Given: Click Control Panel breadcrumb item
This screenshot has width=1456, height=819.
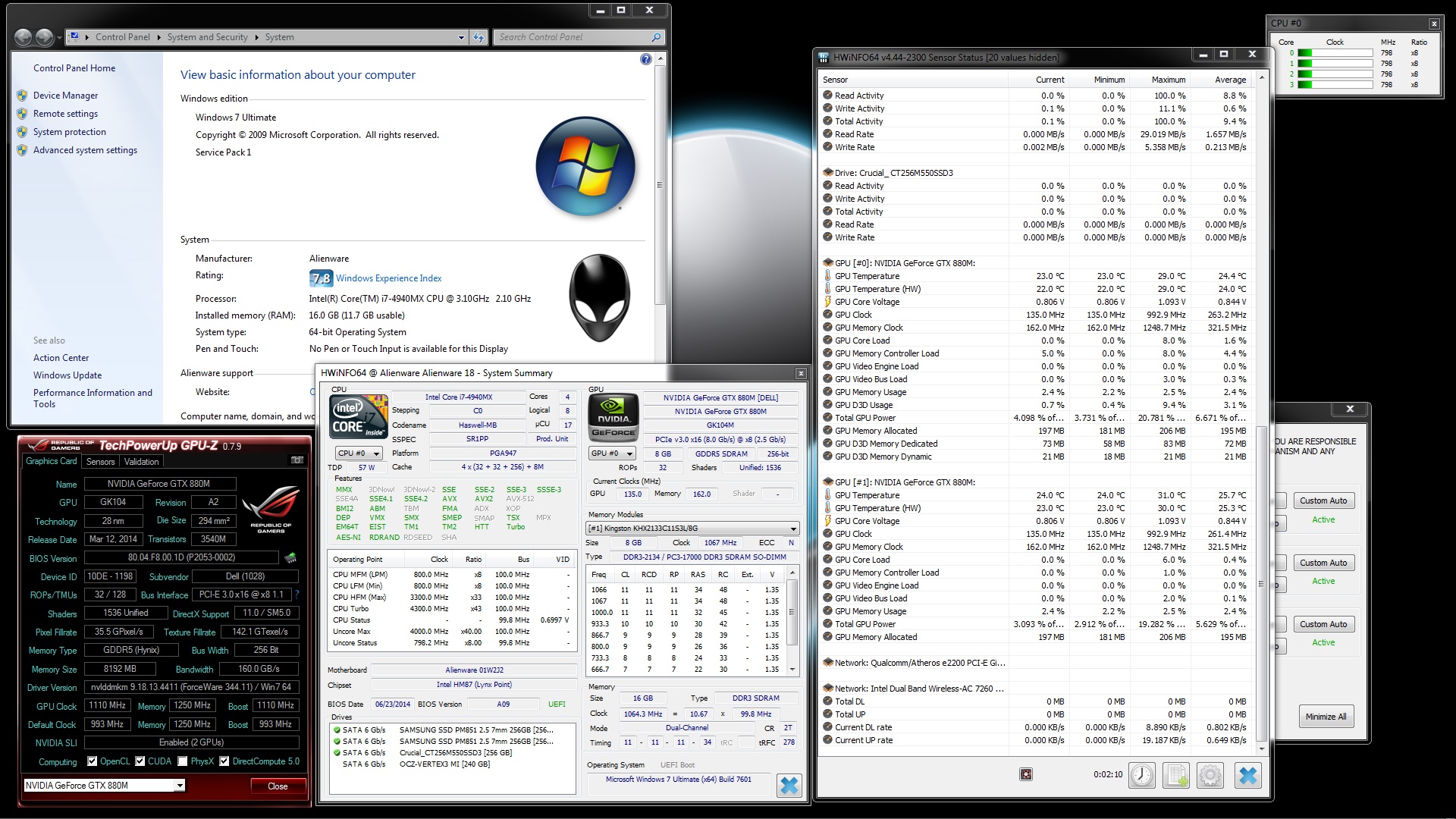Looking at the screenshot, I should tap(123, 37).
